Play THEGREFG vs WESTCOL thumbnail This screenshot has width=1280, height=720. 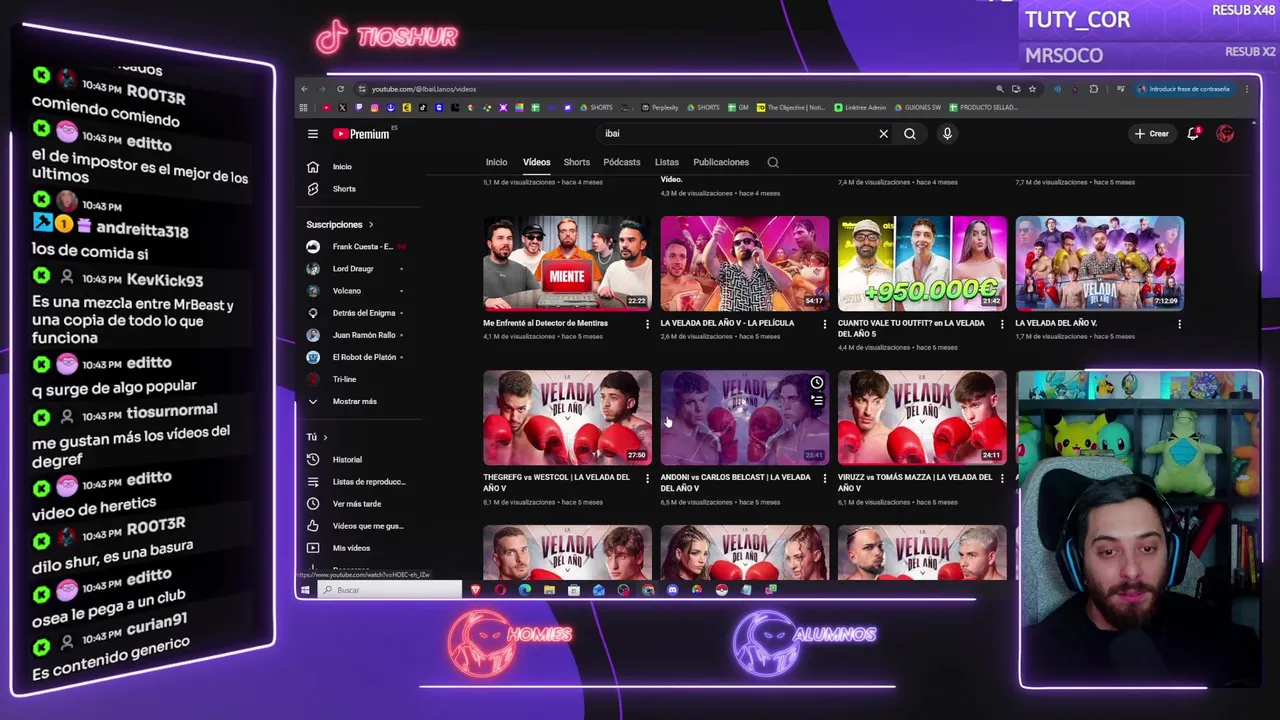(567, 418)
